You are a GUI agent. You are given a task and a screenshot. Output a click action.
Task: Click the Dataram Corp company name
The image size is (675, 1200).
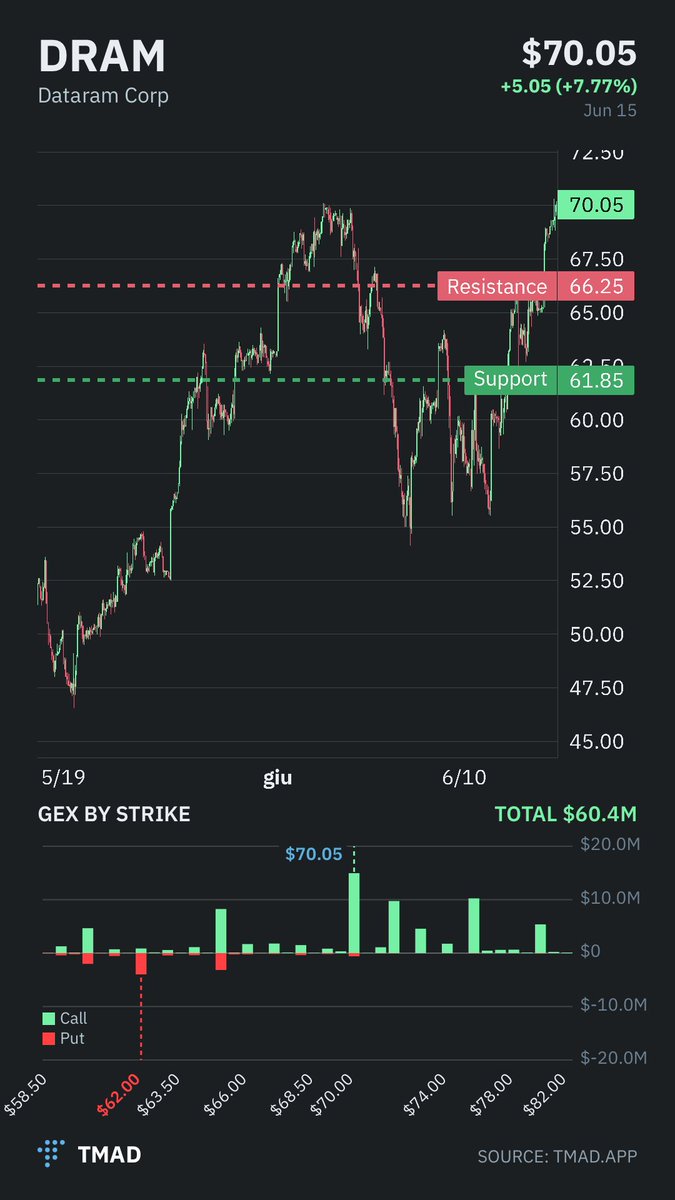pos(103,96)
